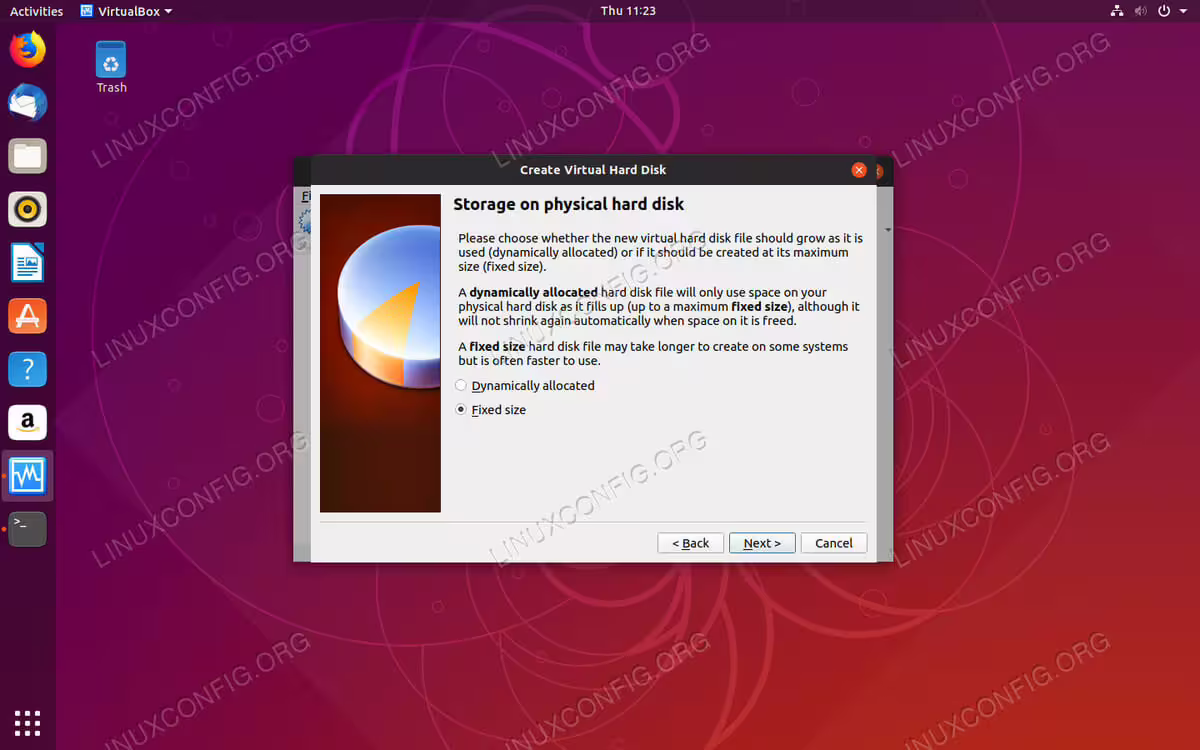1200x750 pixels.
Task: Click the Back button
Action: point(690,543)
